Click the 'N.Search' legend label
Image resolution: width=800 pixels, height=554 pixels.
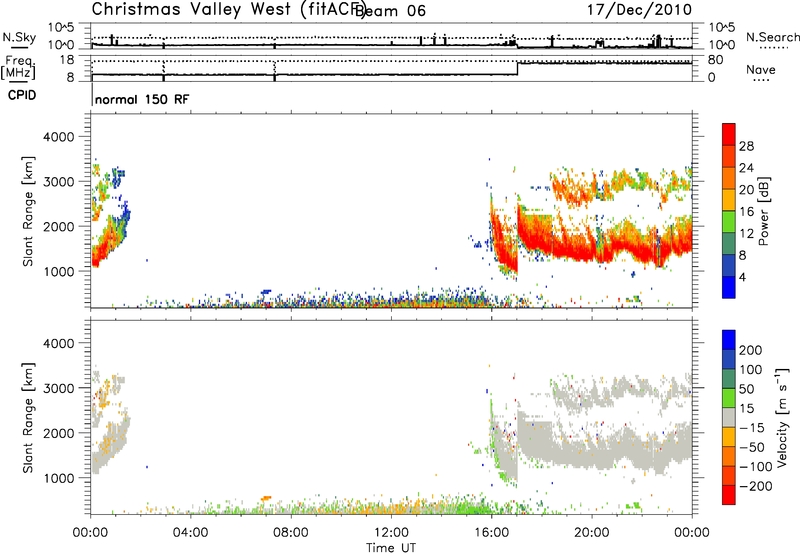(772, 37)
